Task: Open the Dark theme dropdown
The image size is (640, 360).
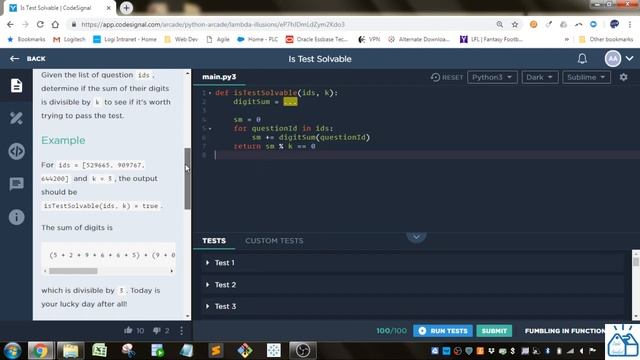Action: pyautogui.click(x=540, y=77)
